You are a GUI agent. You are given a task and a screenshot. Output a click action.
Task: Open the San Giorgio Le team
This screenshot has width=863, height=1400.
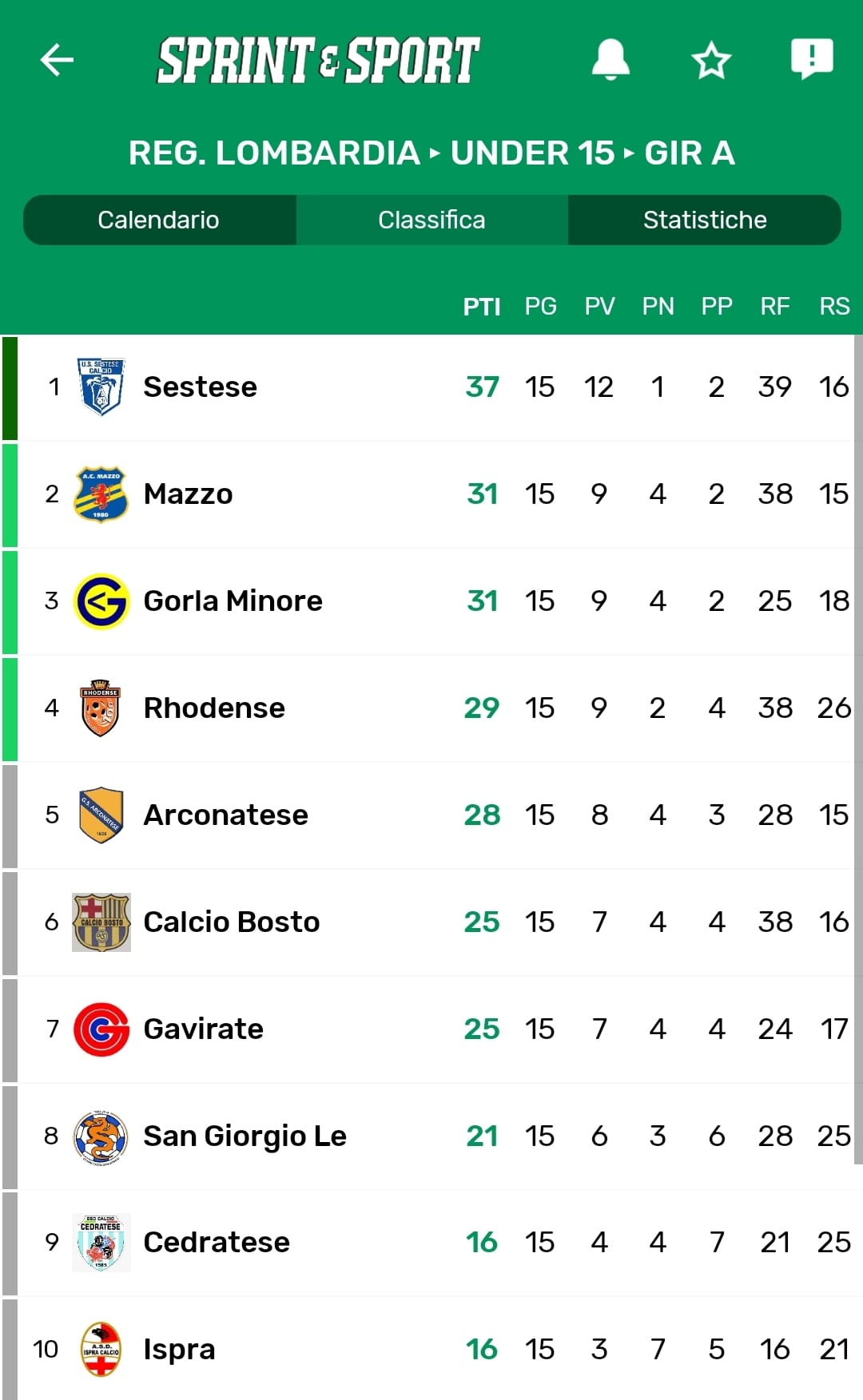(245, 1136)
